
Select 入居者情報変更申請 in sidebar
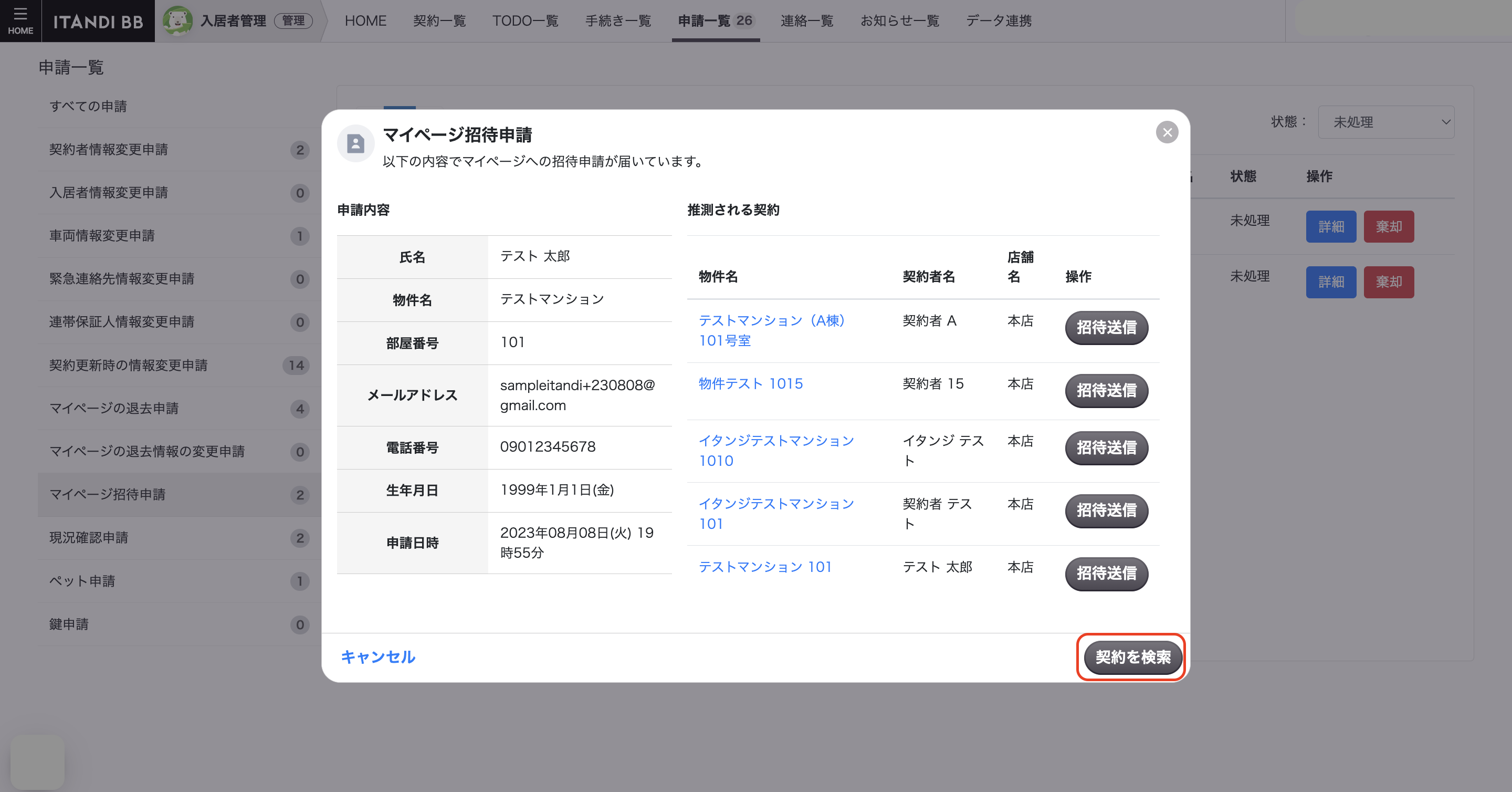(x=179, y=193)
